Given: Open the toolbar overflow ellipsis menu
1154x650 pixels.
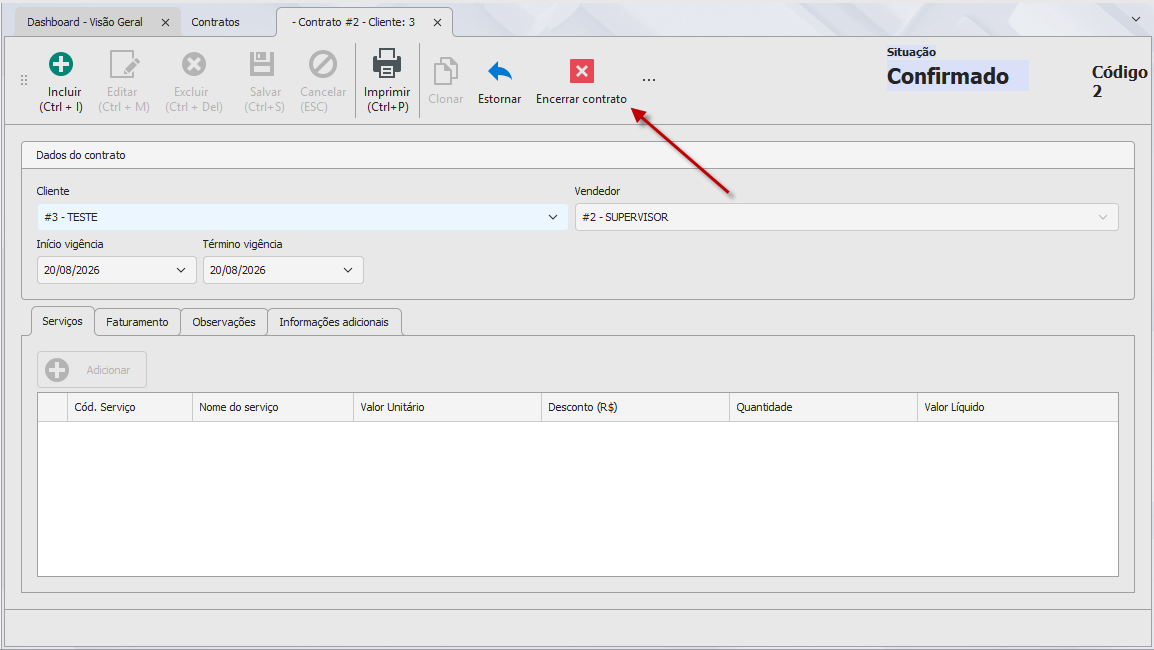Looking at the screenshot, I should [x=648, y=80].
